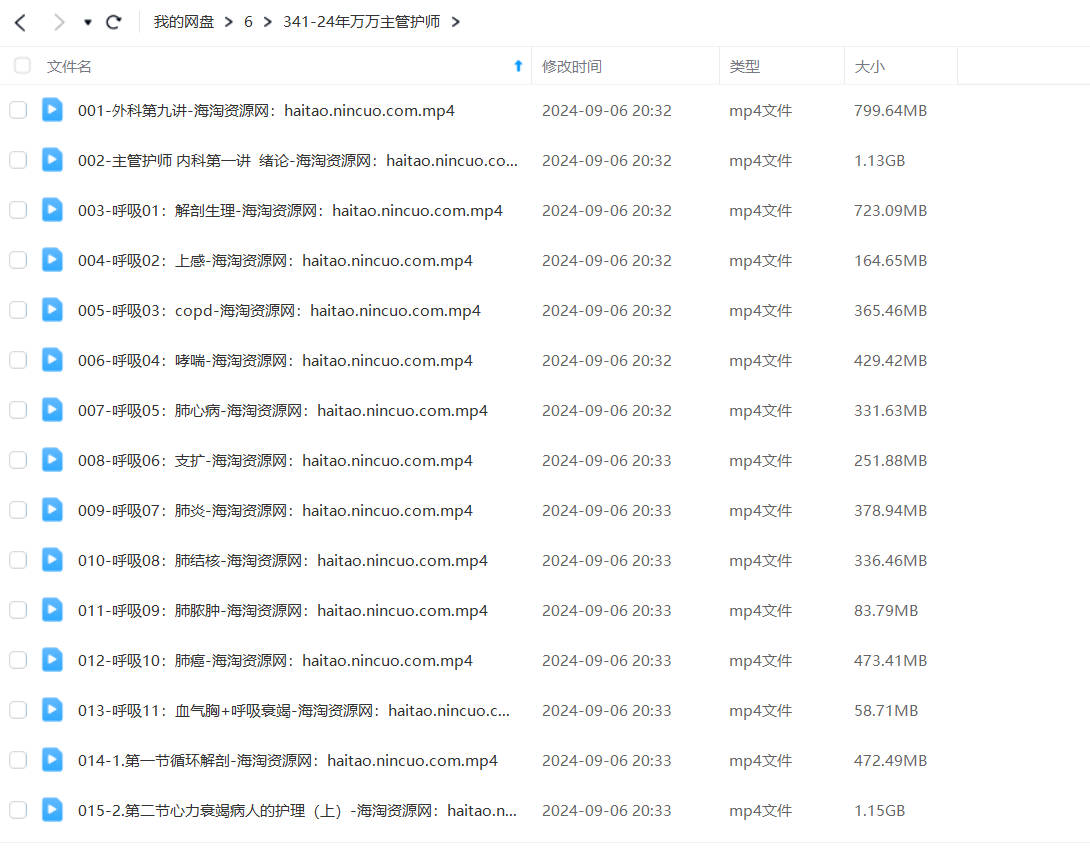Expand chevron after folder 6
This screenshot has height=865, width=1090.
pyautogui.click(x=267, y=22)
